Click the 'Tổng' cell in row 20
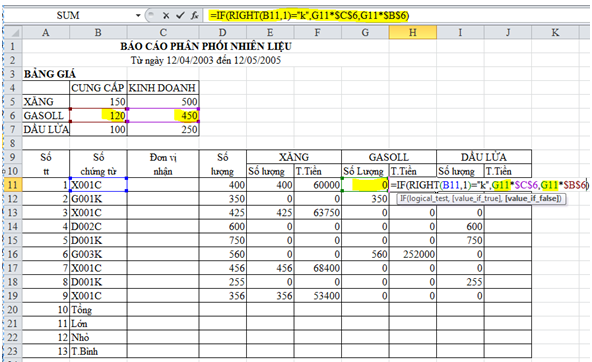Image resolution: width=592 pixels, height=362 pixels. point(98,310)
